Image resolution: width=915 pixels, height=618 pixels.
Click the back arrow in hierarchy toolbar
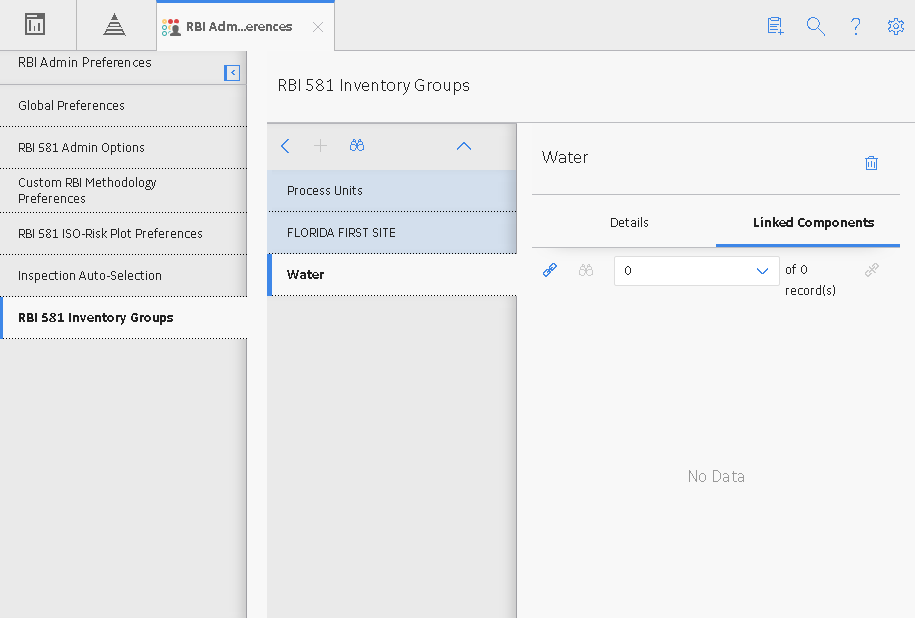[285, 146]
